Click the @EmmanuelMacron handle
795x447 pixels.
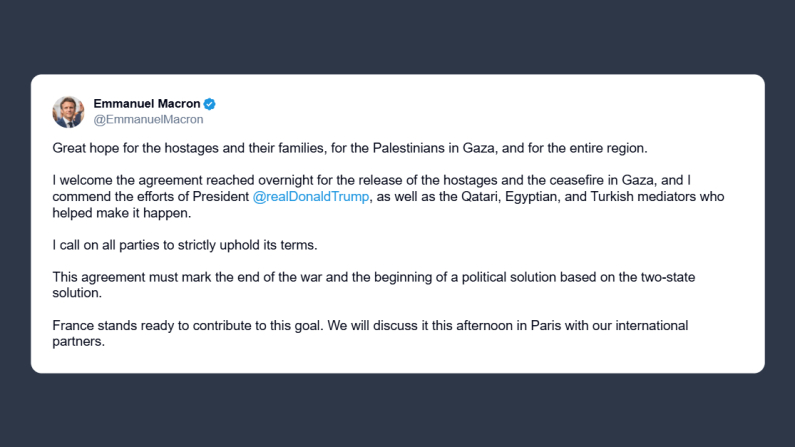[x=148, y=119]
